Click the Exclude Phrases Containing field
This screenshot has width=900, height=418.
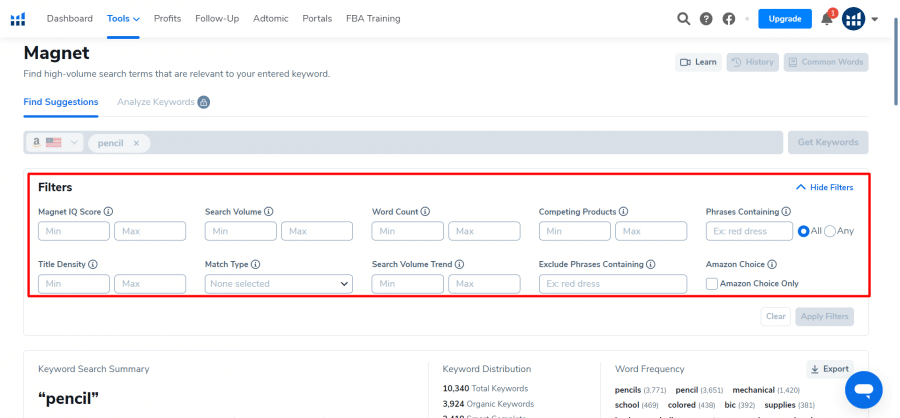tap(613, 284)
